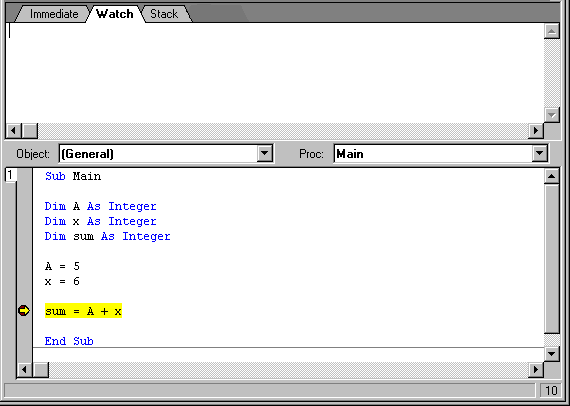Click the code editor vertical scrollbar thumb
Viewport: 570px width, 406px height.
pos(551,258)
